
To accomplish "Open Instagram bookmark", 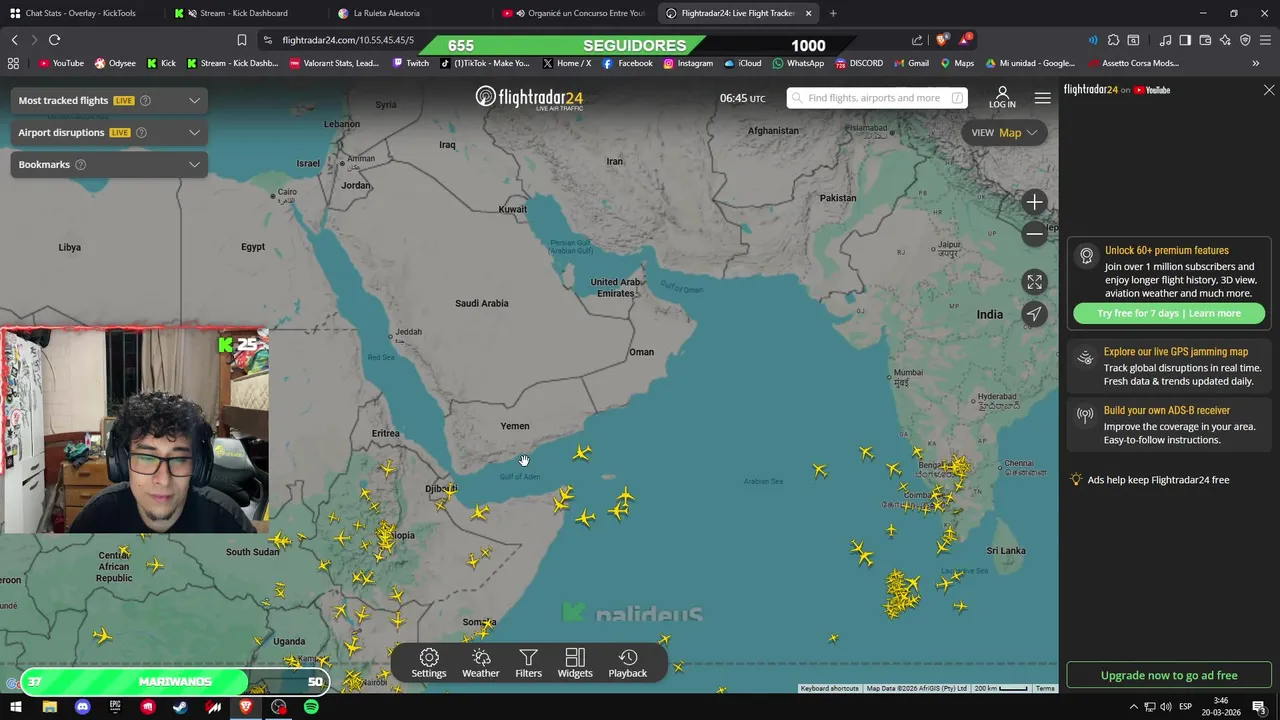I will click(687, 63).
